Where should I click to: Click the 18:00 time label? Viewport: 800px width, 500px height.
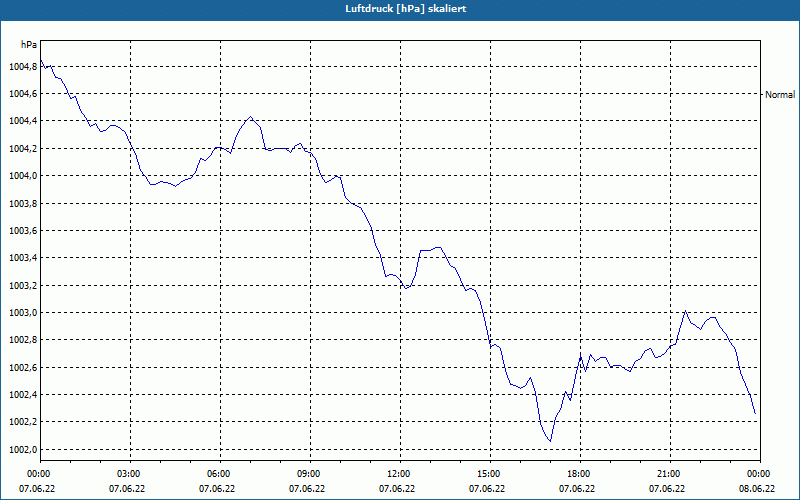(x=579, y=474)
